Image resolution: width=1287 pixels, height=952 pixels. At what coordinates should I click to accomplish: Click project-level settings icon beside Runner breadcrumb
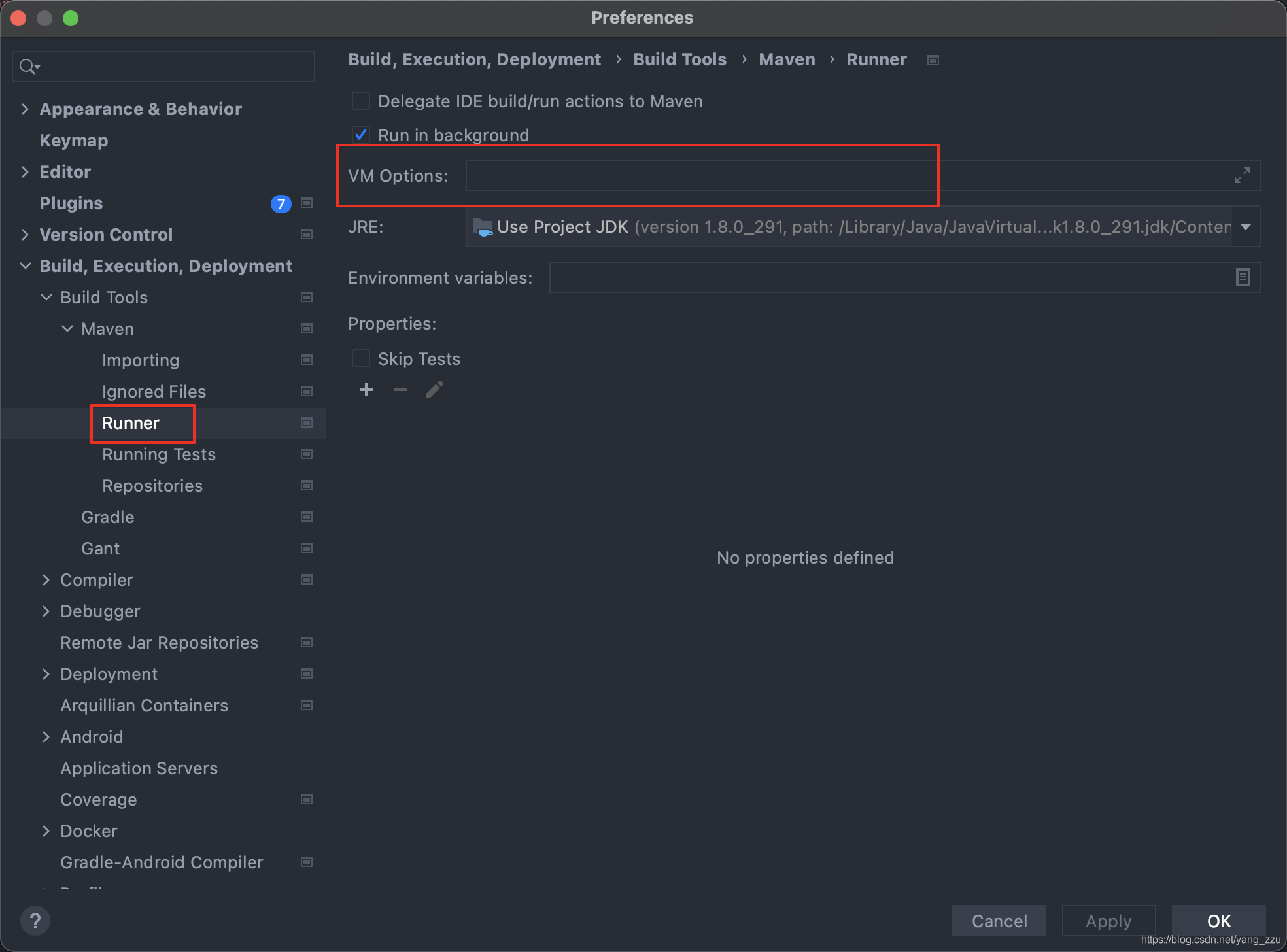pyautogui.click(x=933, y=60)
